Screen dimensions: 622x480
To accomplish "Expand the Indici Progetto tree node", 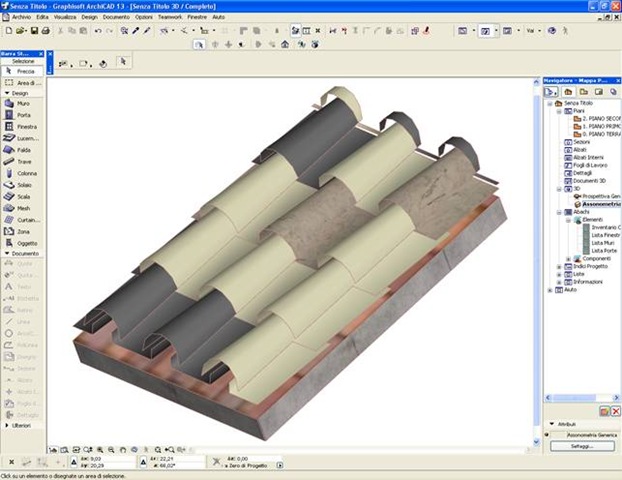I will 559,267.
